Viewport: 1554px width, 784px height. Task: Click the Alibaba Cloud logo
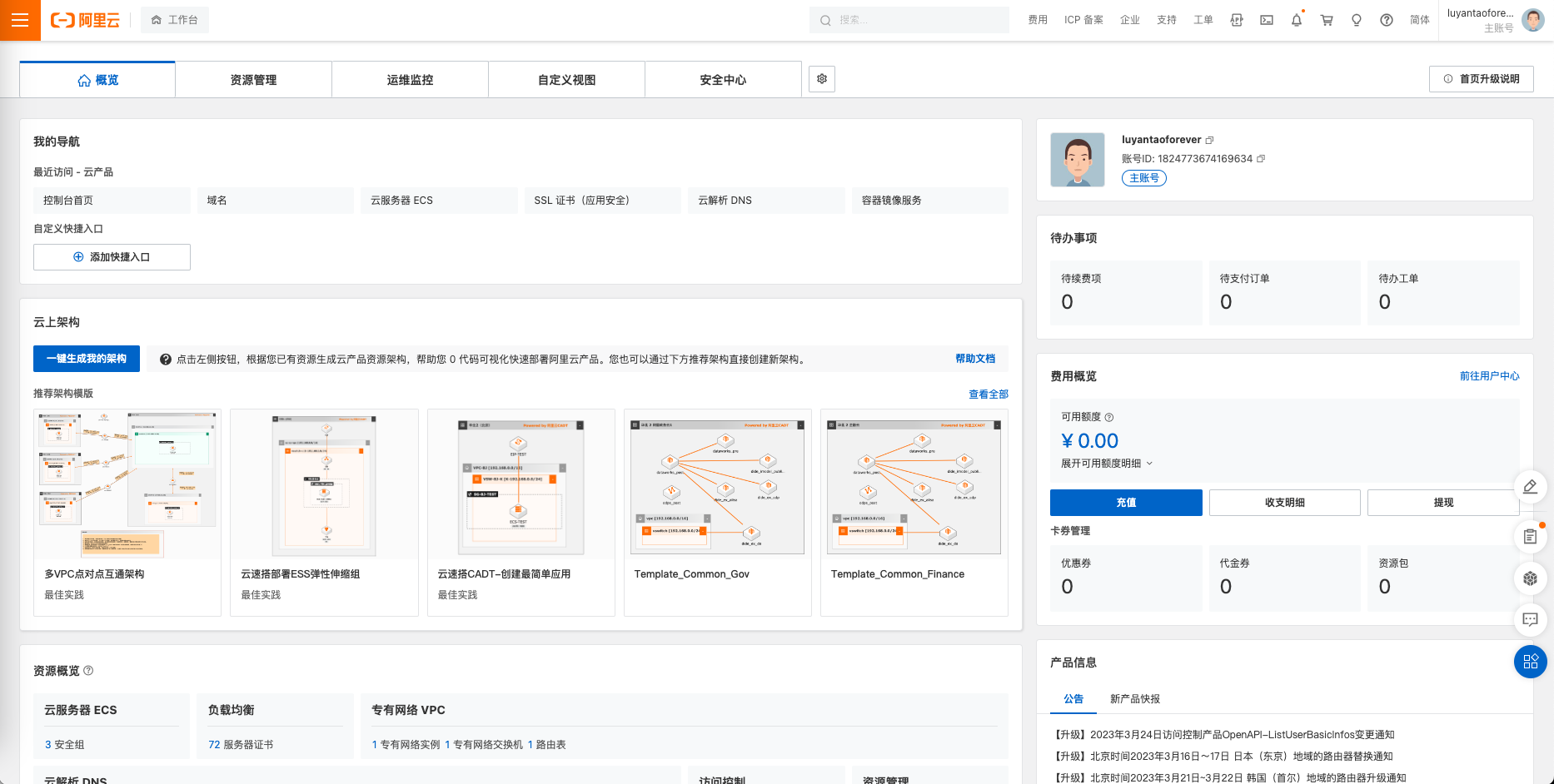click(85, 20)
